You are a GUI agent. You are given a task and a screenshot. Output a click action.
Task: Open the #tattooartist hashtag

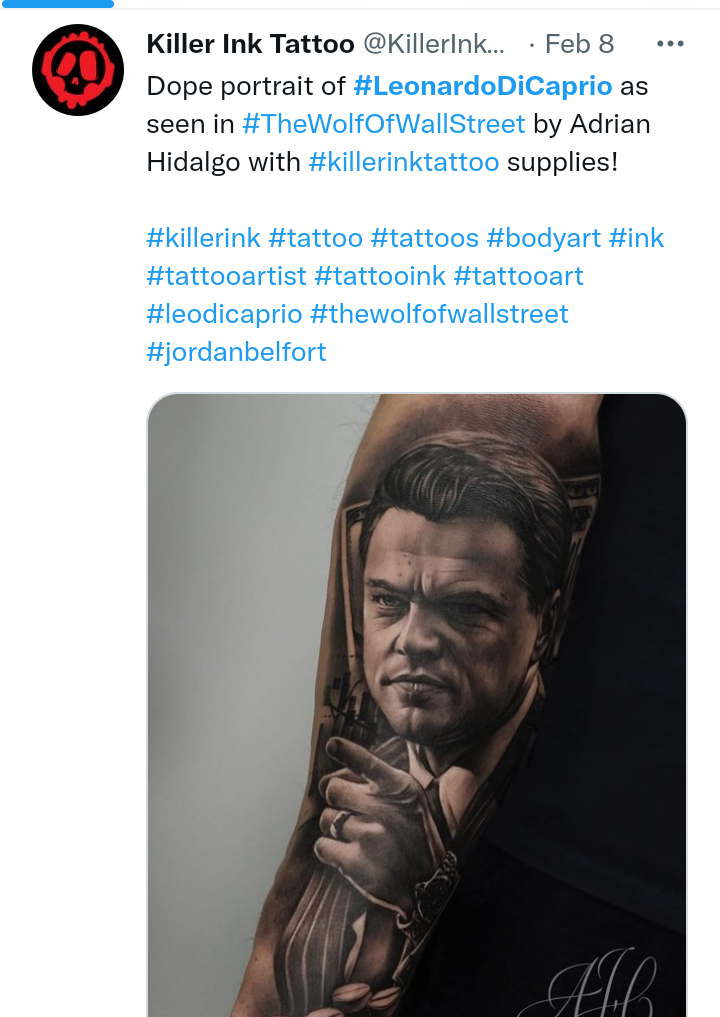click(226, 276)
